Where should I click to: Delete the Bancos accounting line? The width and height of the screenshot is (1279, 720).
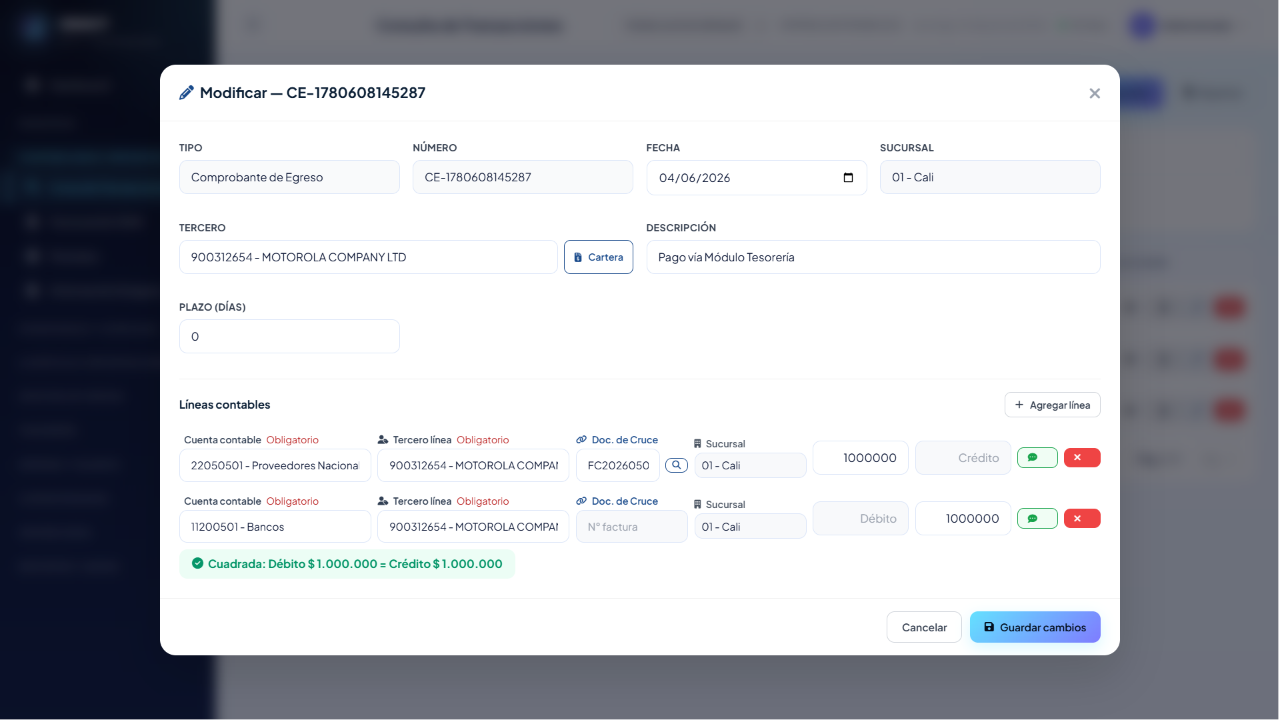[1082, 518]
